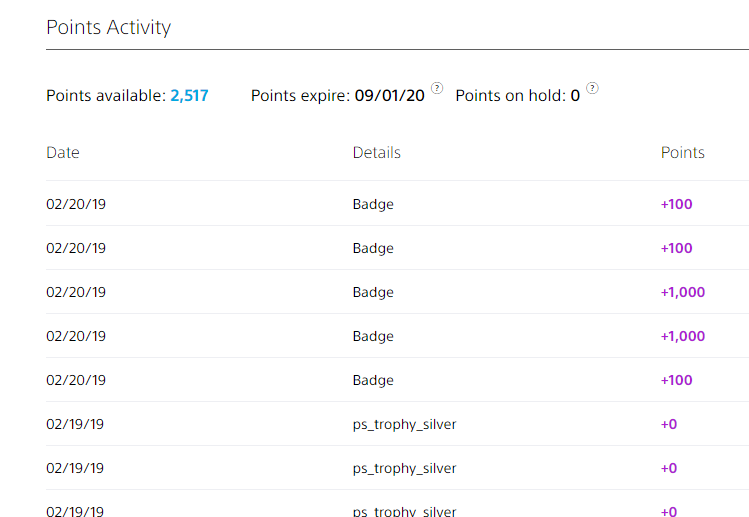Click first ps_trophy_silver details entry
The height and width of the screenshot is (517, 749).
pos(405,424)
